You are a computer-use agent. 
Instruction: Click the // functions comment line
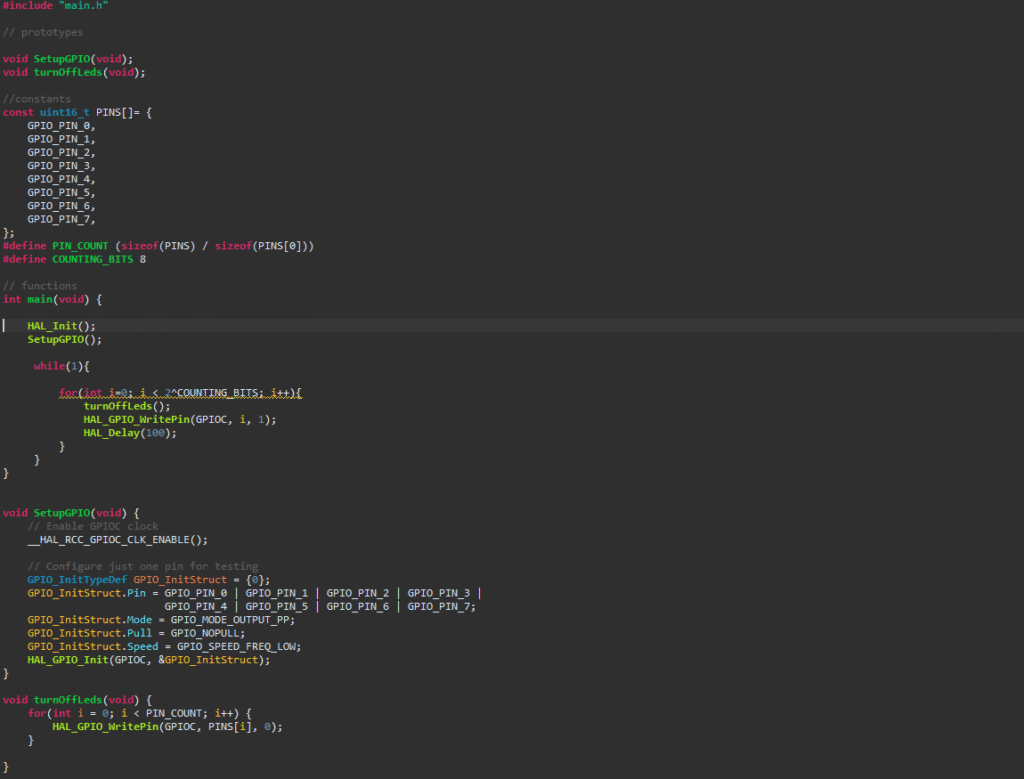pyautogui.click(x=40, y=286)
